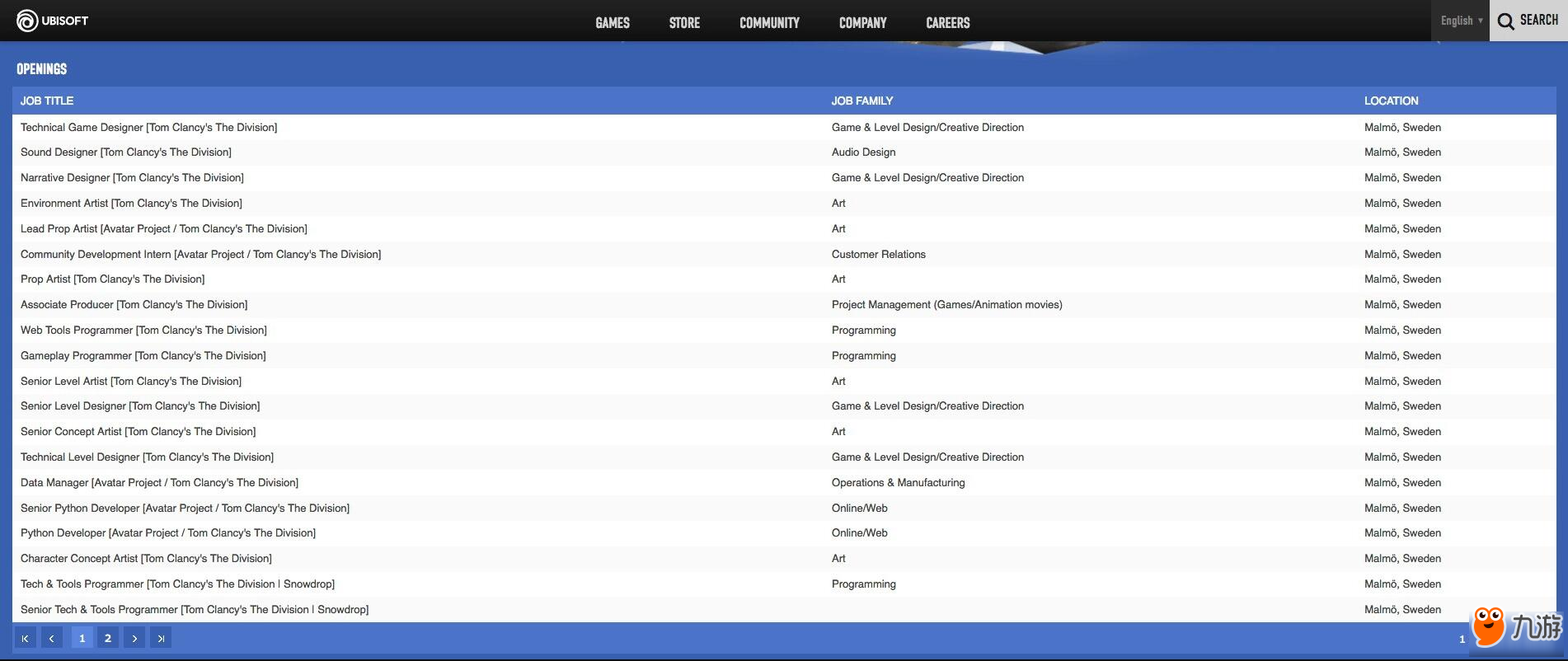Click Malmö, Sweden in Data Manager row
Screen dimensions: 1568x661
coord(1403,482)
